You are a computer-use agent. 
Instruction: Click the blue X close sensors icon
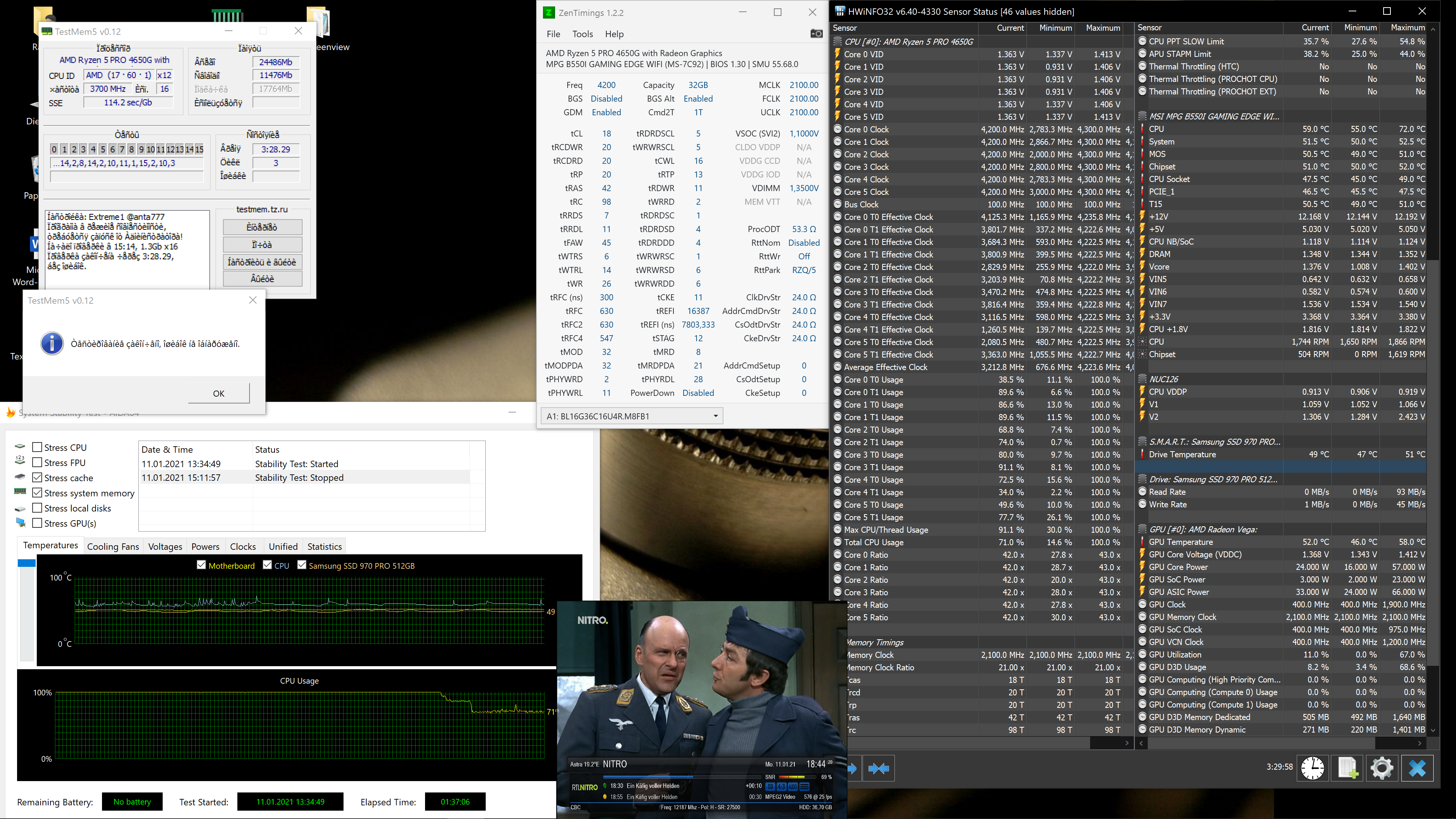1417,768
